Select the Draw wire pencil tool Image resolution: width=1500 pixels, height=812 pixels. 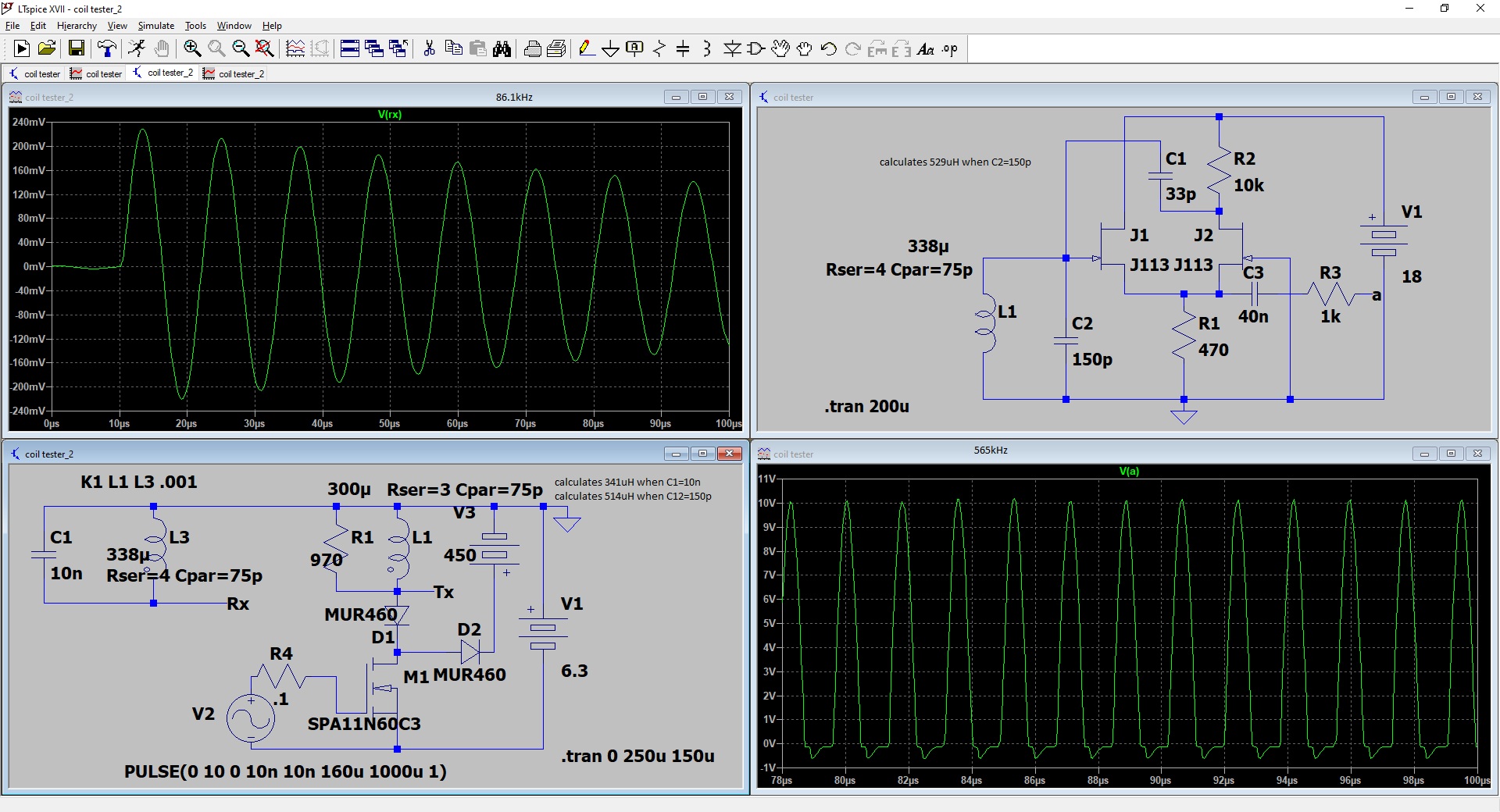pyautogui.click(x=586, y=49)
